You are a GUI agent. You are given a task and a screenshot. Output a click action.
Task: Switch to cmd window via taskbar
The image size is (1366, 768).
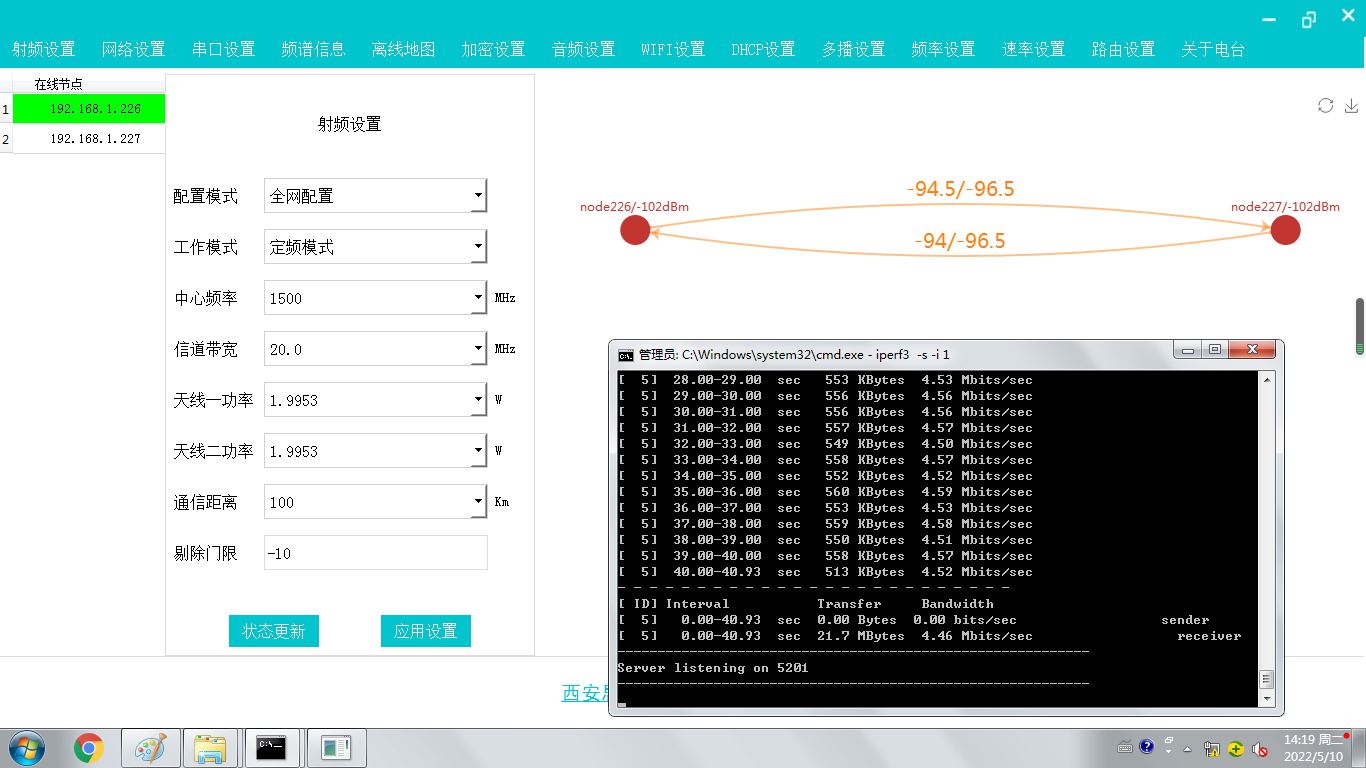(273, 748)
